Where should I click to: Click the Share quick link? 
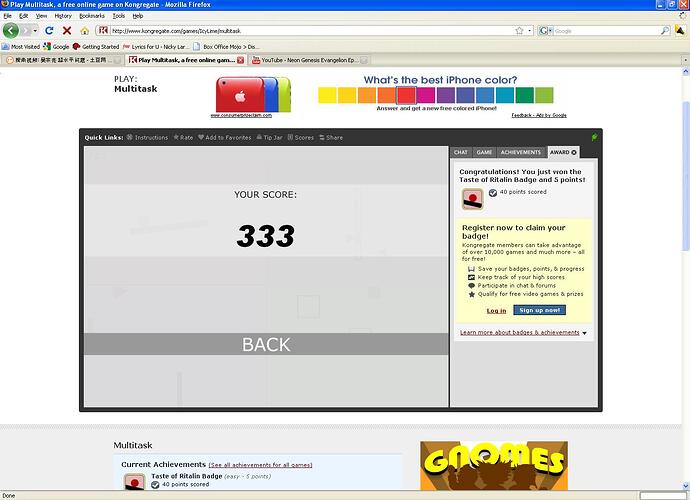coord(331,137)
